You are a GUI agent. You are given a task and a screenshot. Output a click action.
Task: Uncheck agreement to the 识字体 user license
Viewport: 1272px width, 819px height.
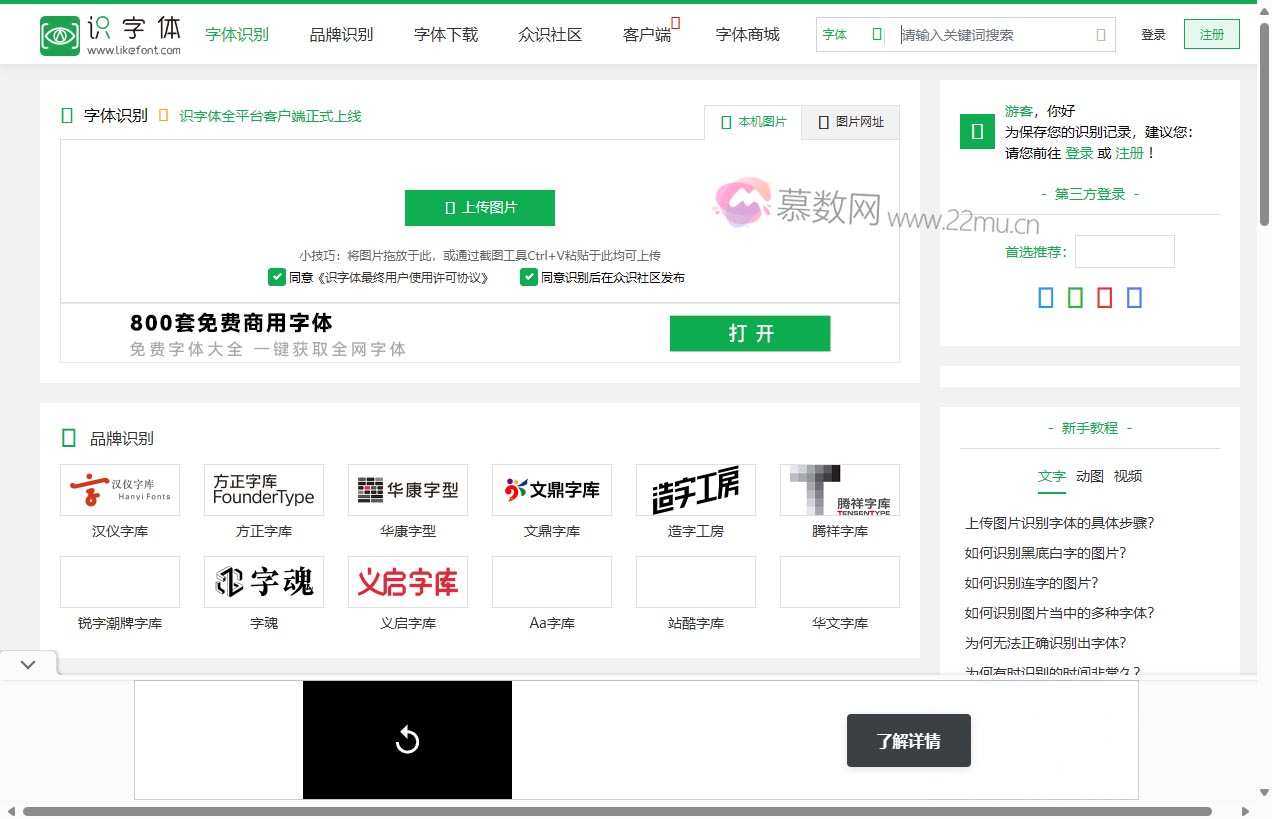[277, 276]
